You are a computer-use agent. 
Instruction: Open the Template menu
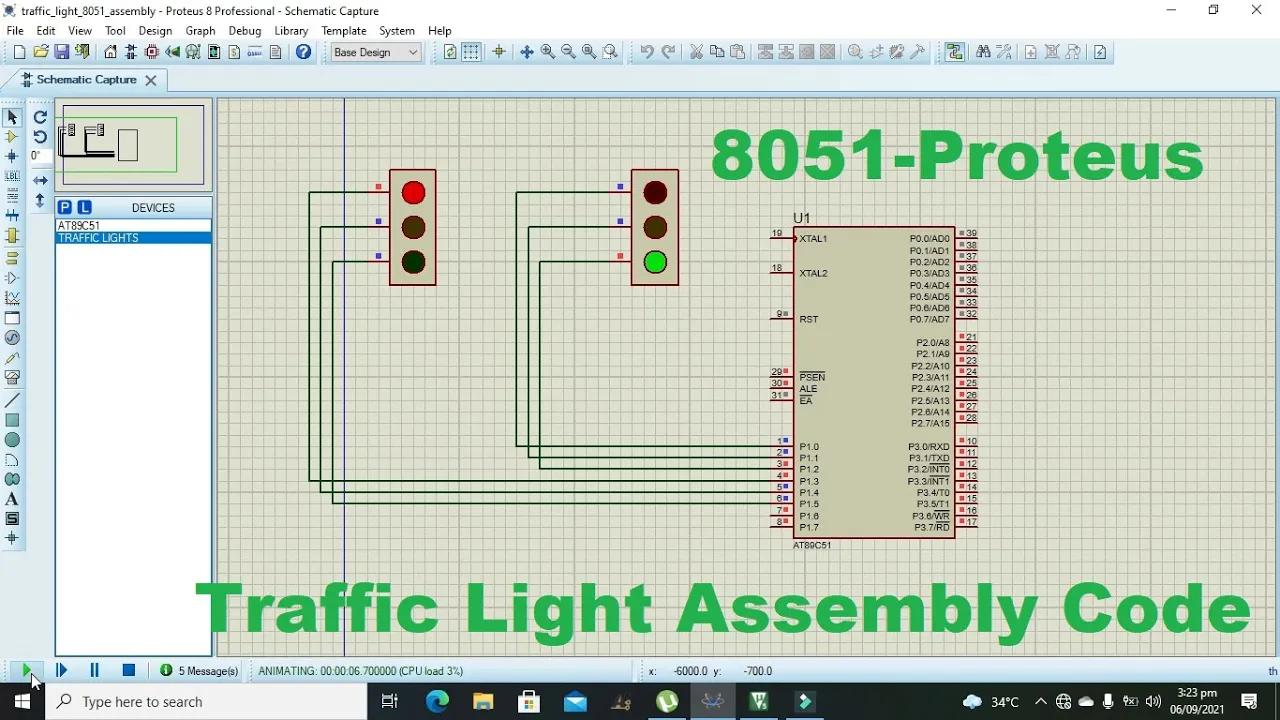344,31
